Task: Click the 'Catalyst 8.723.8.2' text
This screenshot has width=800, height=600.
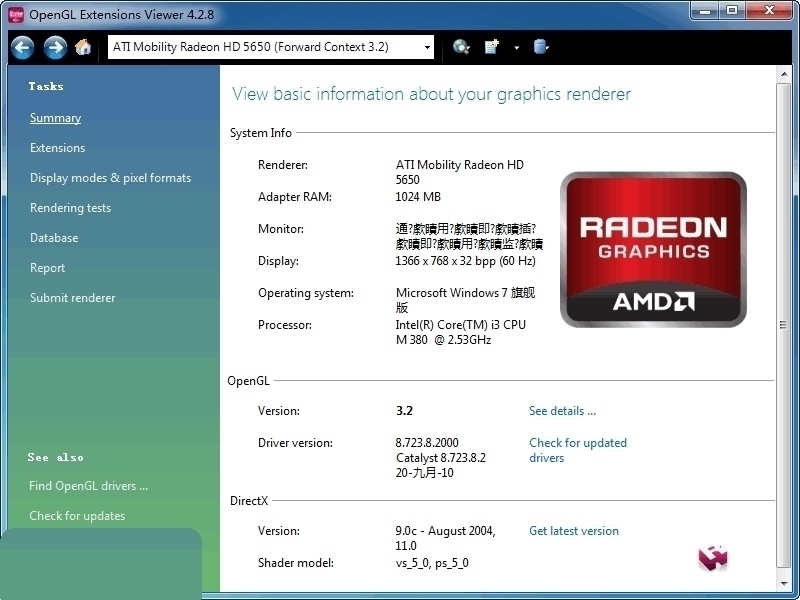Action: (x=441, y=458)
